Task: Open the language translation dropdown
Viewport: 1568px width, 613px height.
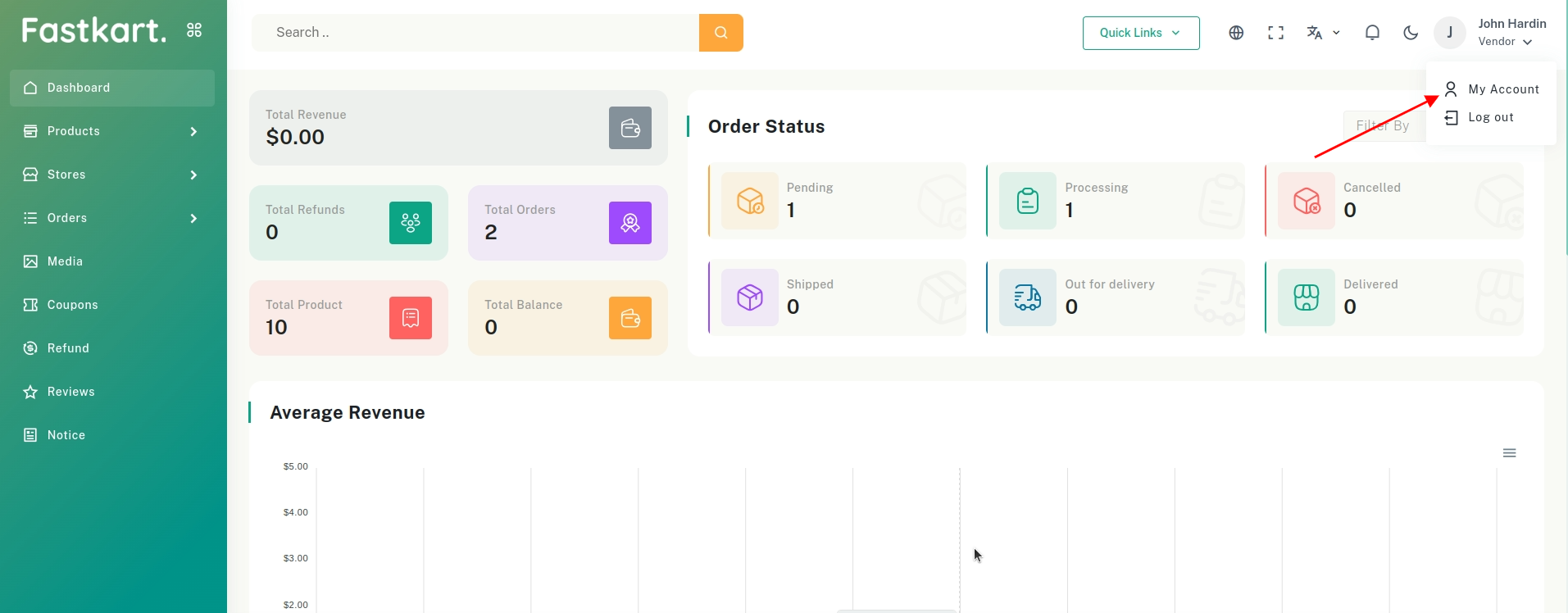Action: point(1323,33)
